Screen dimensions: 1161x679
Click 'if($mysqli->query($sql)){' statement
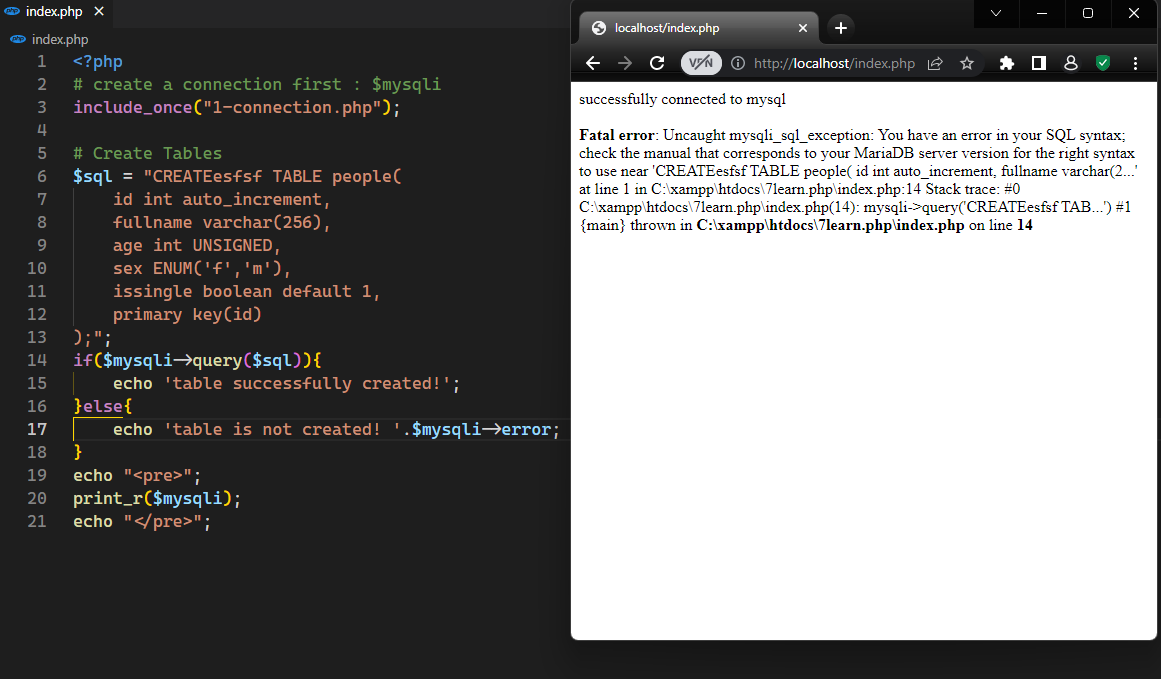click(x=197, y=361)
